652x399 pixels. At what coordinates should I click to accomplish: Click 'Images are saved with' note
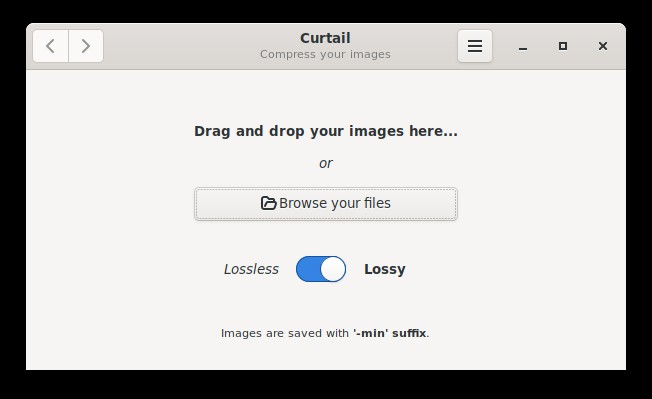285,333
